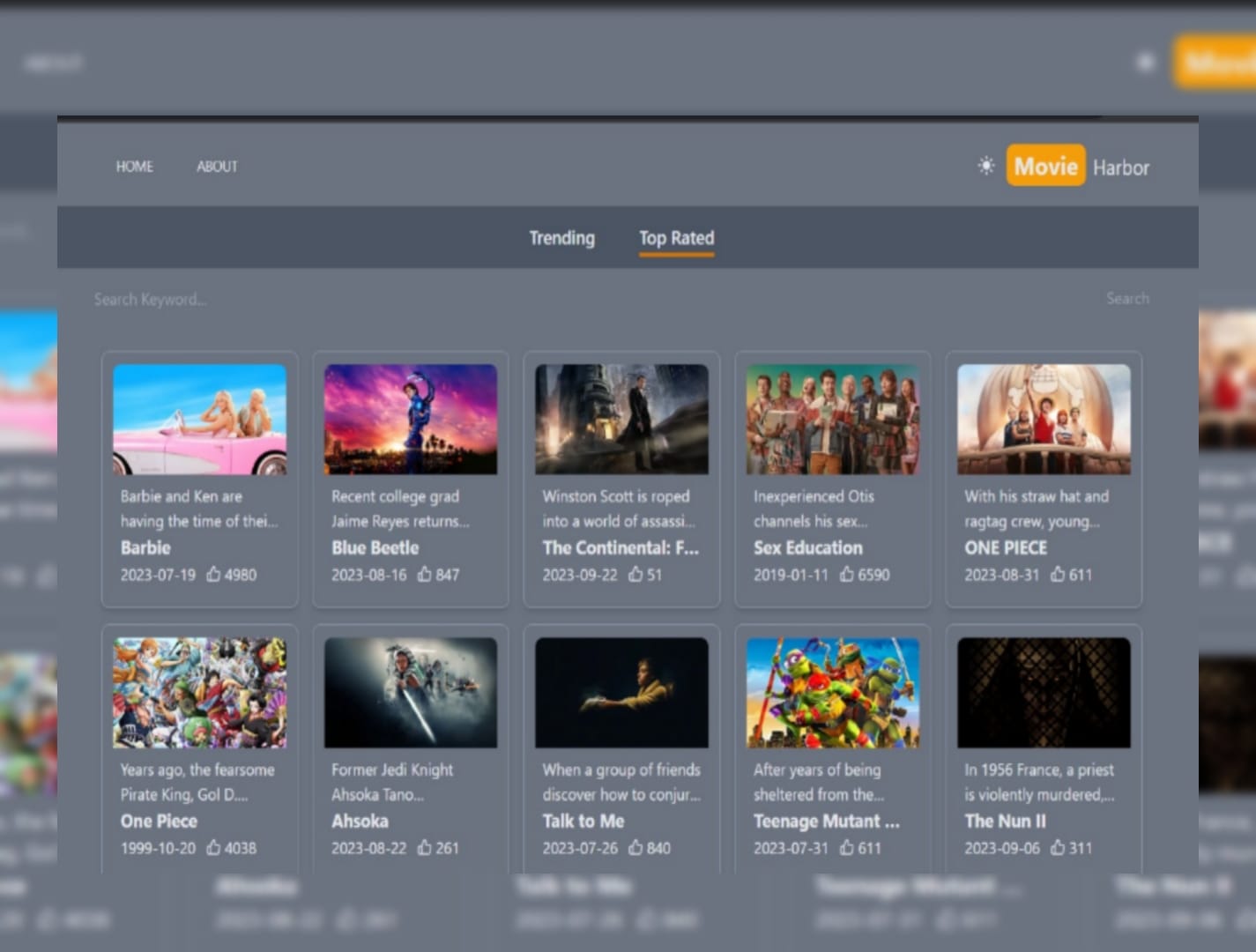The image size is (1256, 952).
Task: Click the 'Inexperienced Otis' description
Action: [814, 509]
